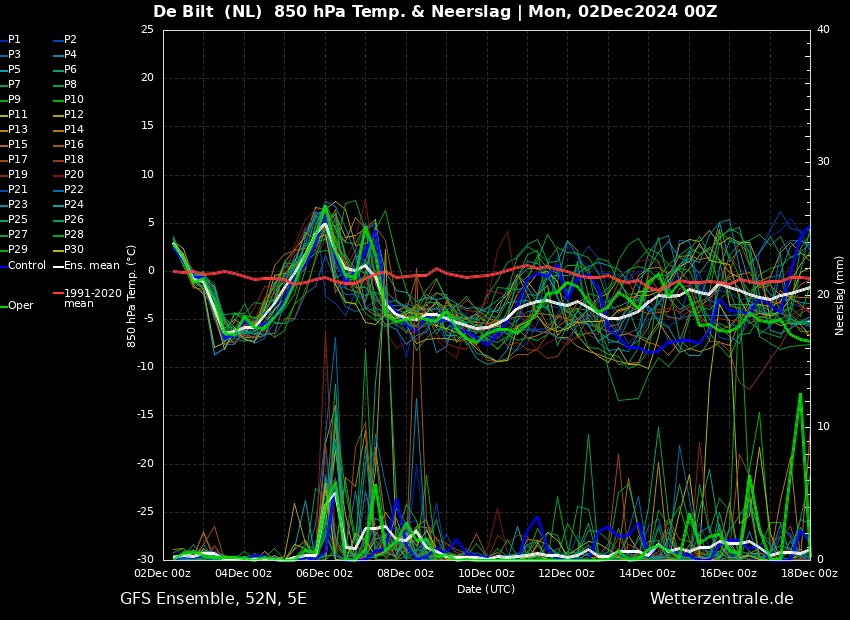Click the 06Dec 00z date tick label
This screenshot has width=850, height=620.
[325, 573]
